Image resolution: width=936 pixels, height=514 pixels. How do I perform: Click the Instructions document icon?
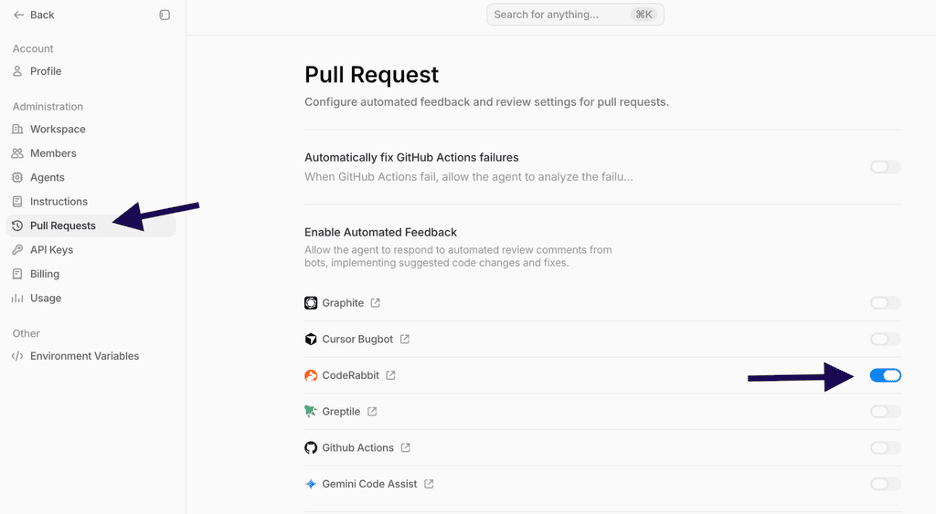pyautogui.click(x=18, y=202)
